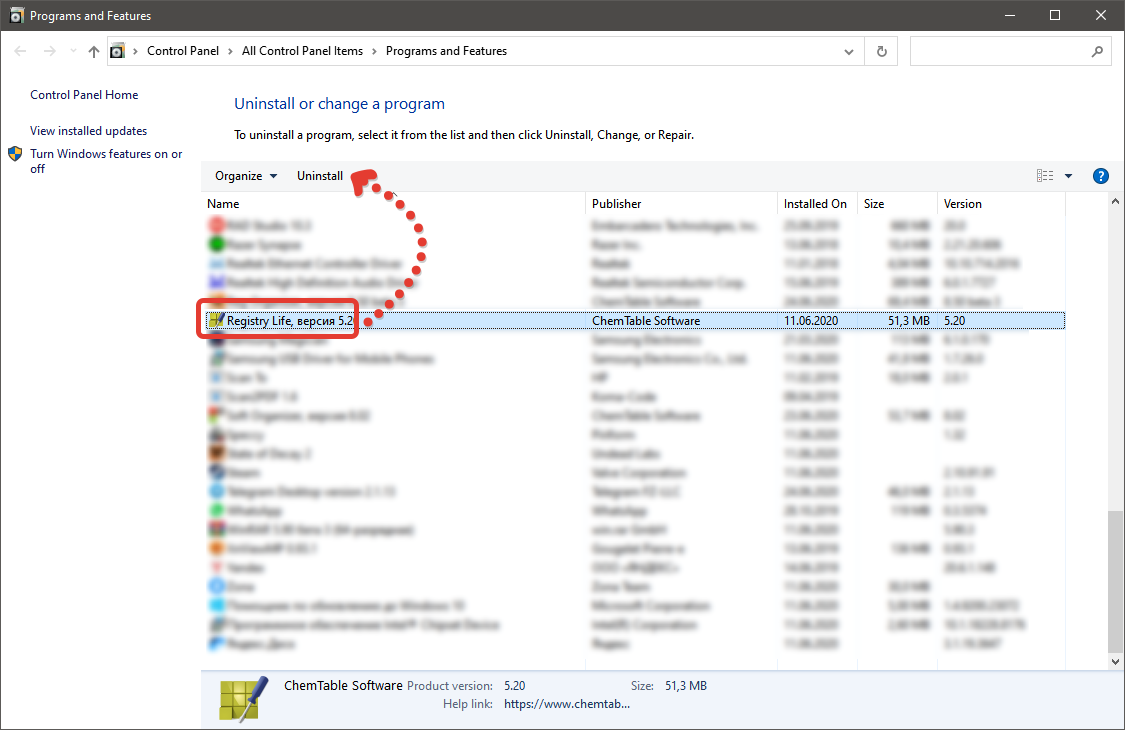Uninstall the selected Registry Life program
The width and height of the screenshot is (1125, 730).
(320, 175)
